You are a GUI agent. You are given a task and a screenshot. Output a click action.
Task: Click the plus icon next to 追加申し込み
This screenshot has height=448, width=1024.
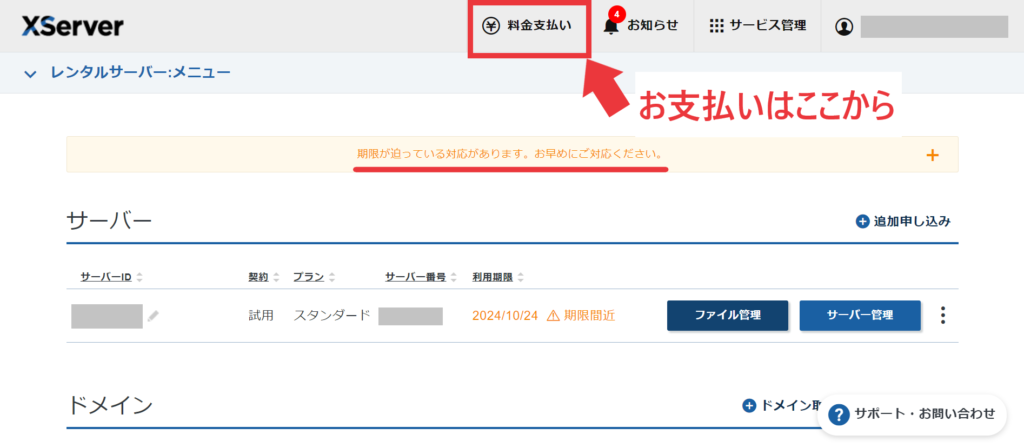[862, 221]
